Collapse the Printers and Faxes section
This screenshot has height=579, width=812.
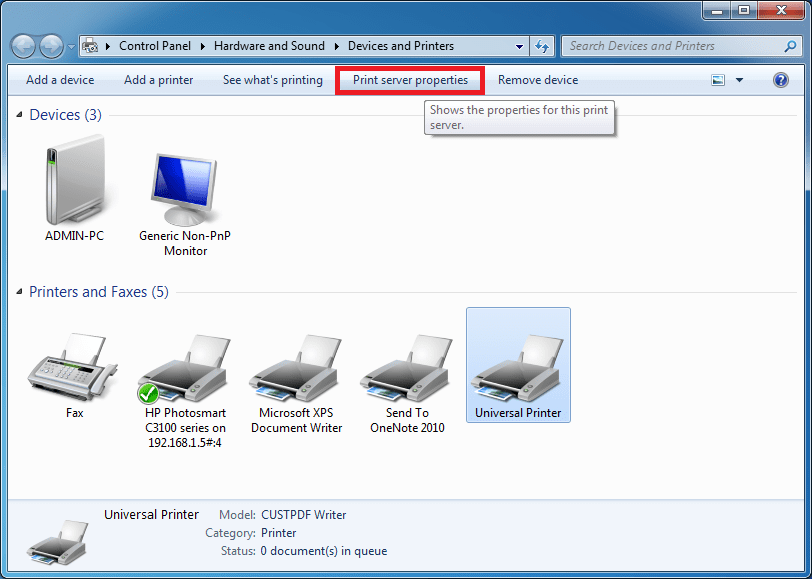pyautogui.click(x=21, y=291)
